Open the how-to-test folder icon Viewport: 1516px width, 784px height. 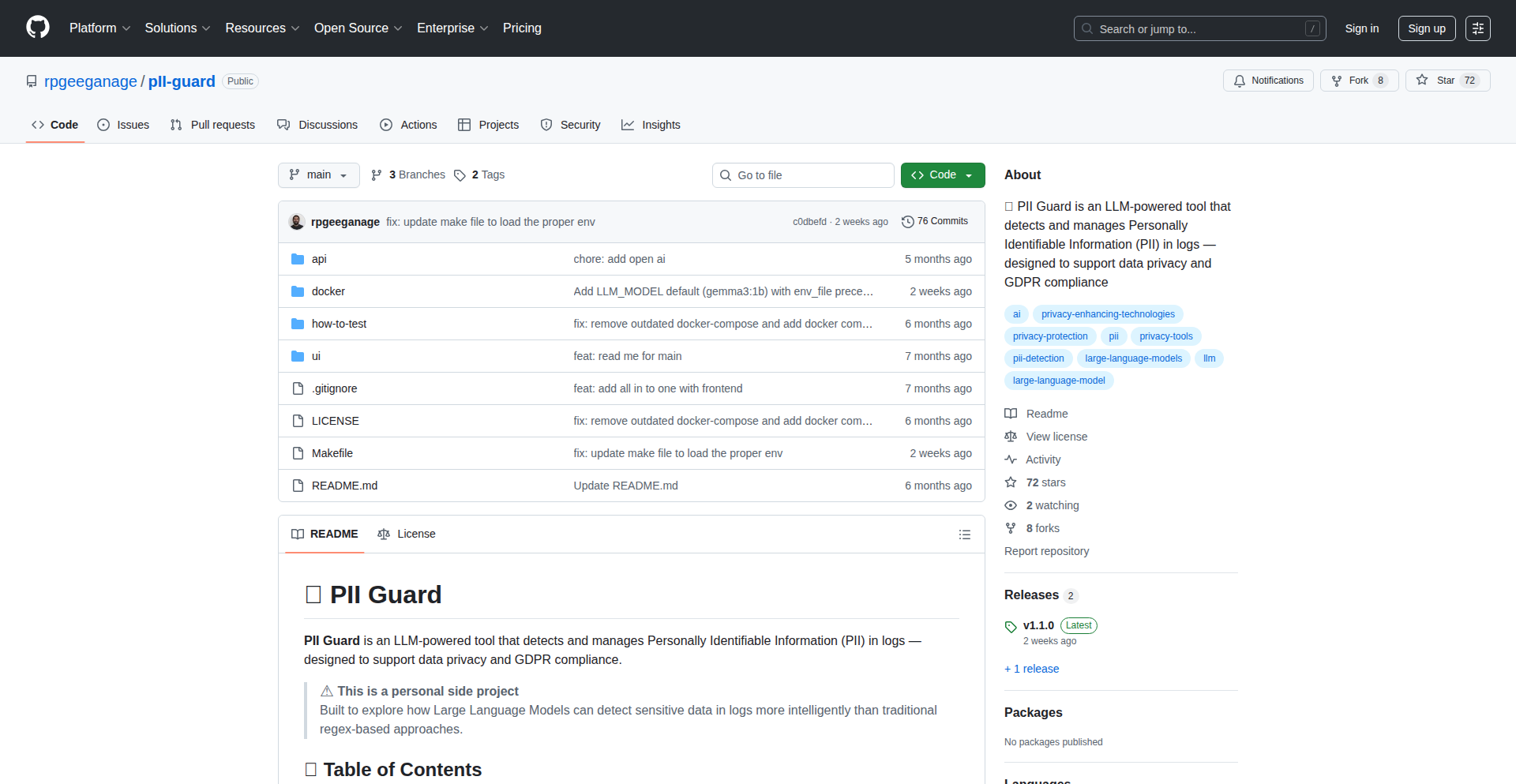click(x=298, y=324)
